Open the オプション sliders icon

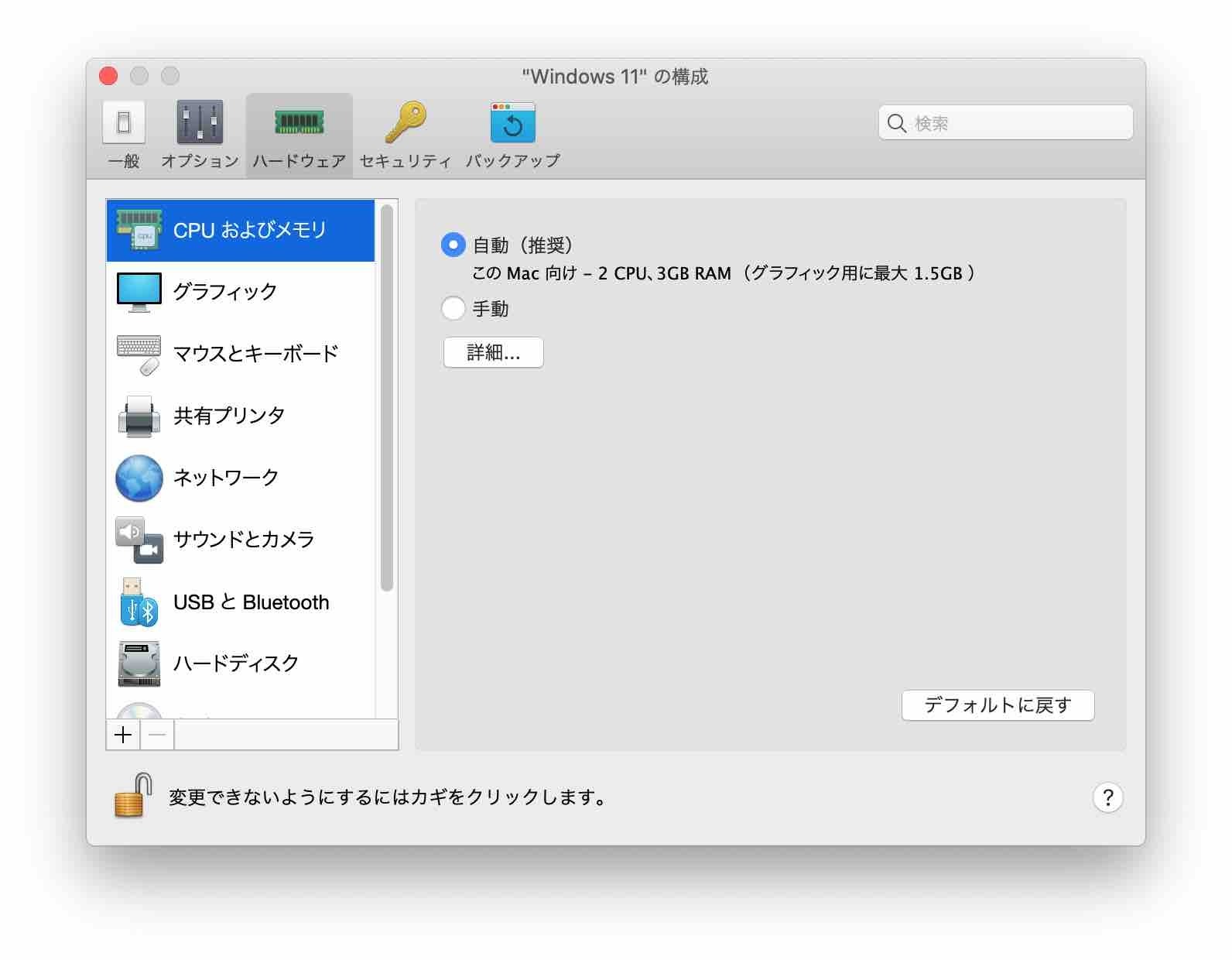pos(200,122)
